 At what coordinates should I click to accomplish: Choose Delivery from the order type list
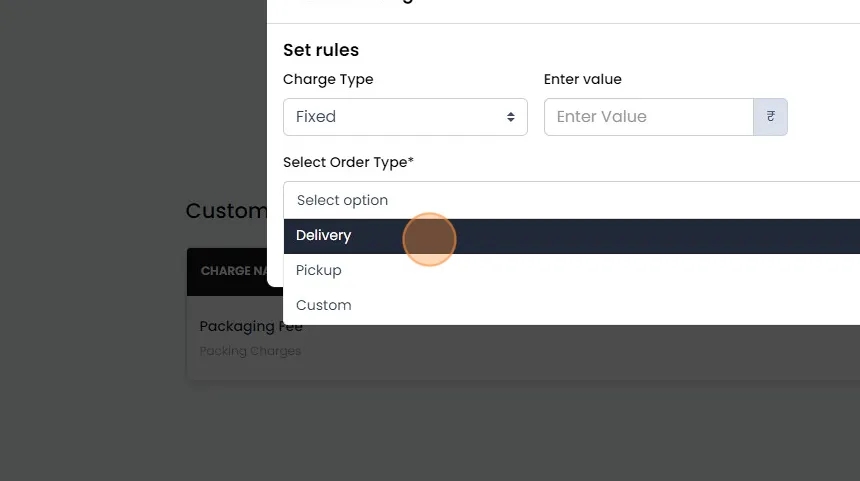tap(324, 236)
